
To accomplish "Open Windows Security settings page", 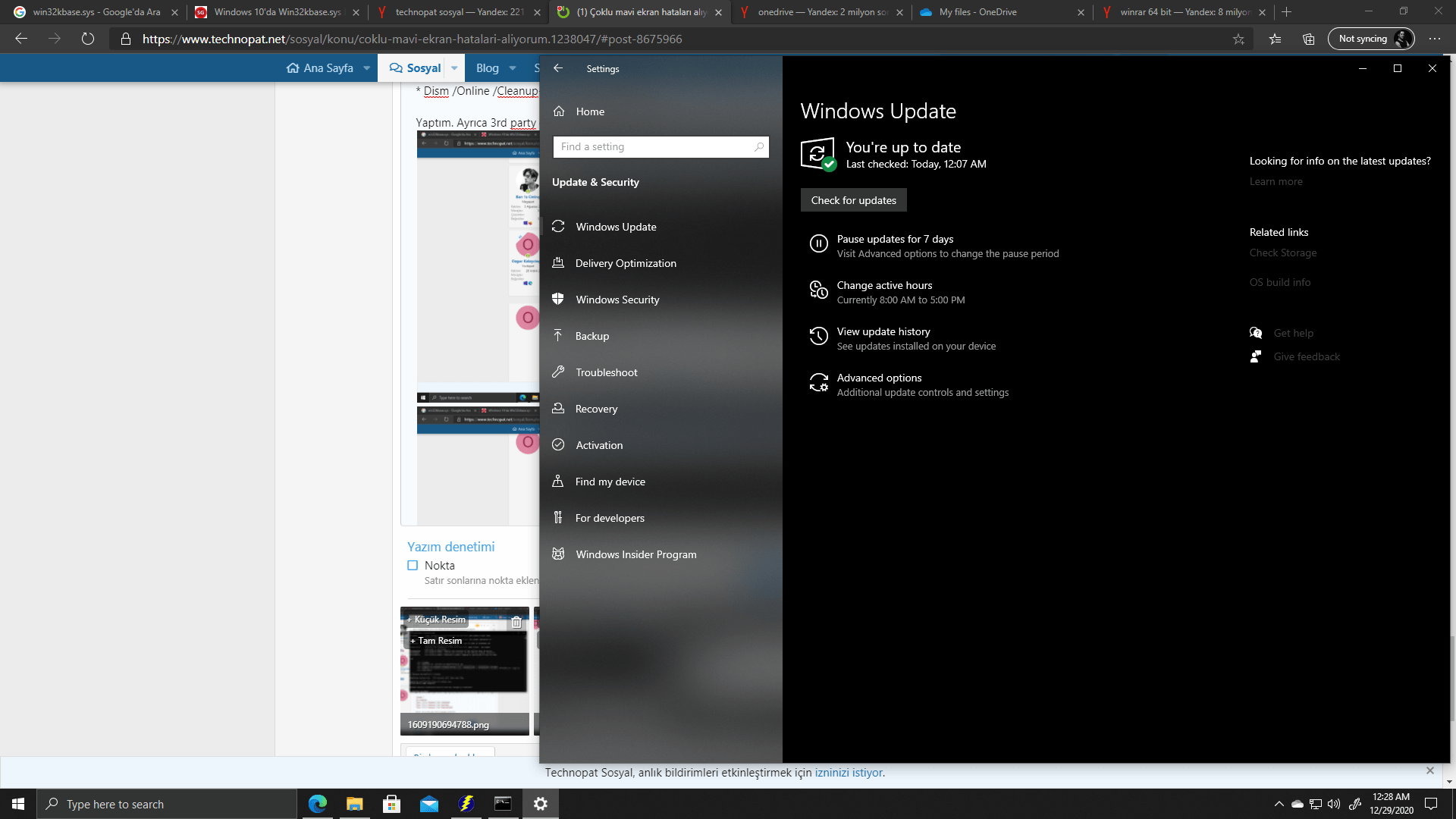I will point(617,300).
